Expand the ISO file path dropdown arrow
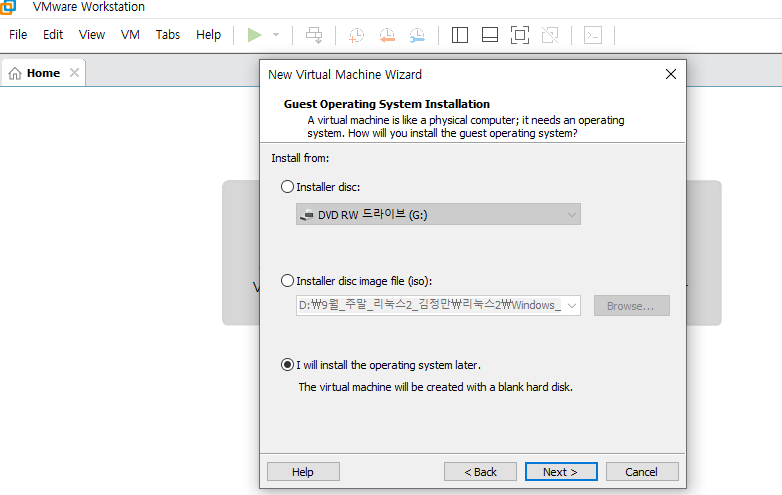782x495 pixels. point(572,305)
